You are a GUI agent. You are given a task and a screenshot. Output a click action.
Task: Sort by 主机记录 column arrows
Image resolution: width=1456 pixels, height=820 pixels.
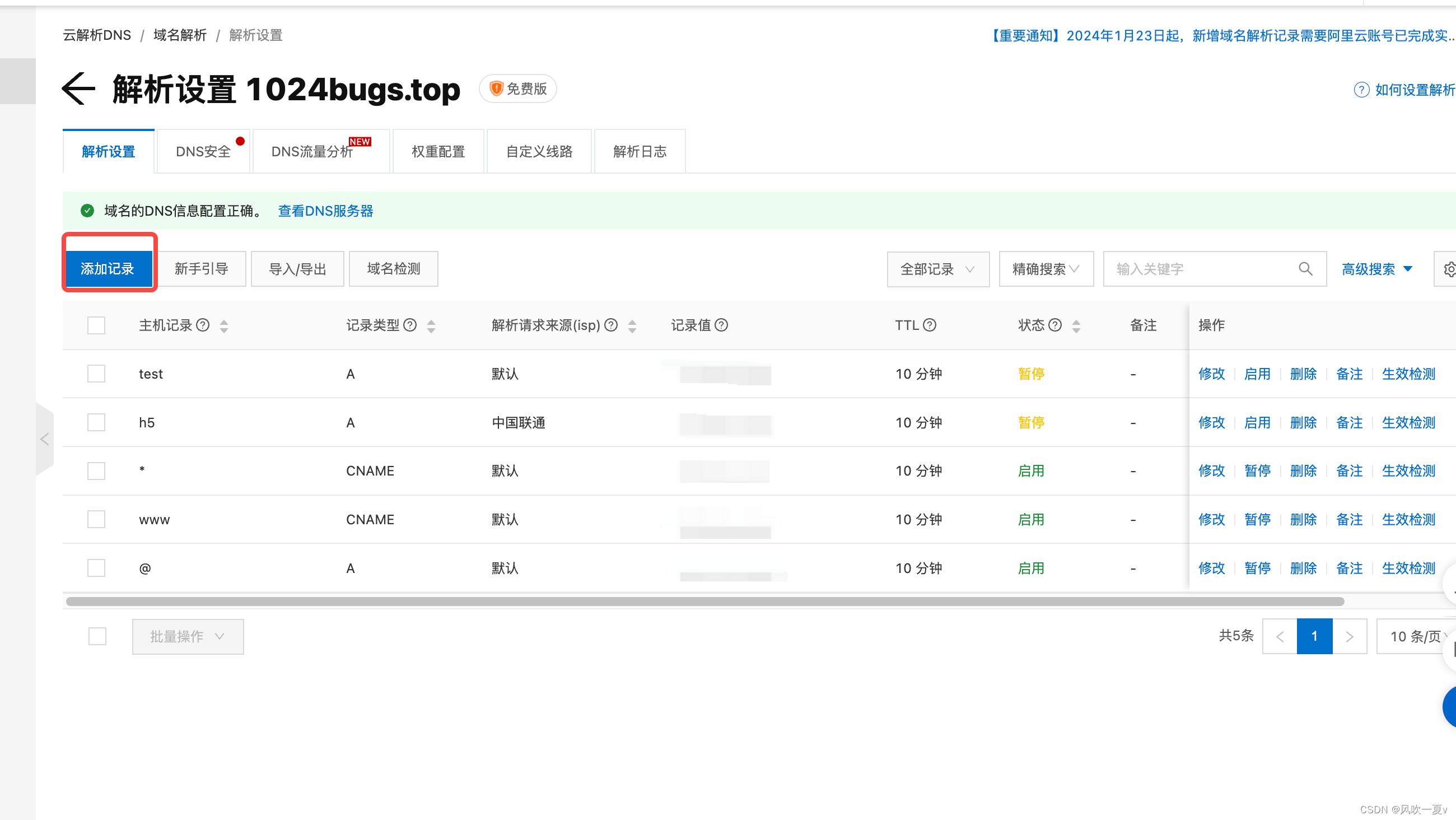(224, 326)
